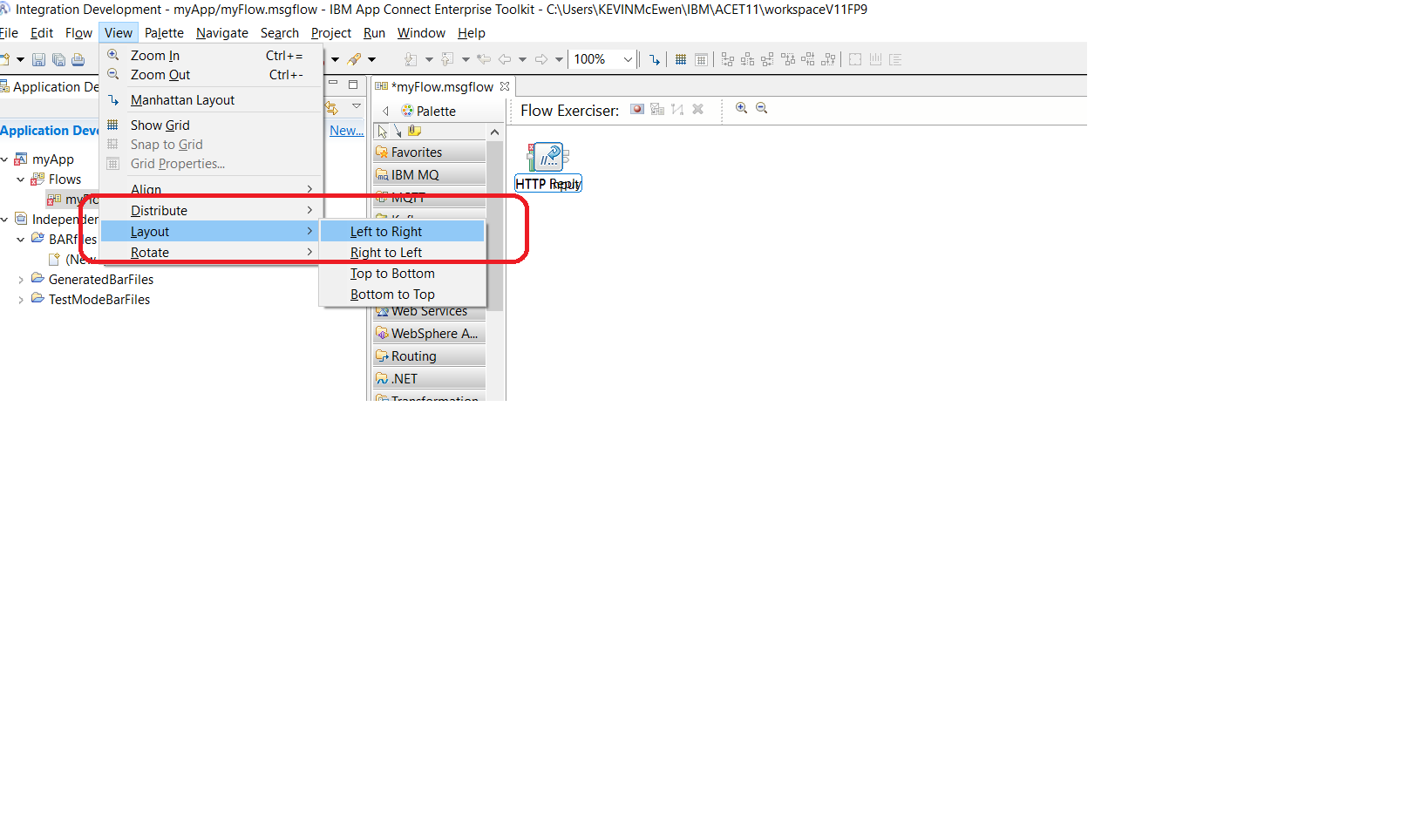This screenshot has width=1414, height=840.
Task: Choose Top to Bottom layout
Action: click(x=403, y=274)
